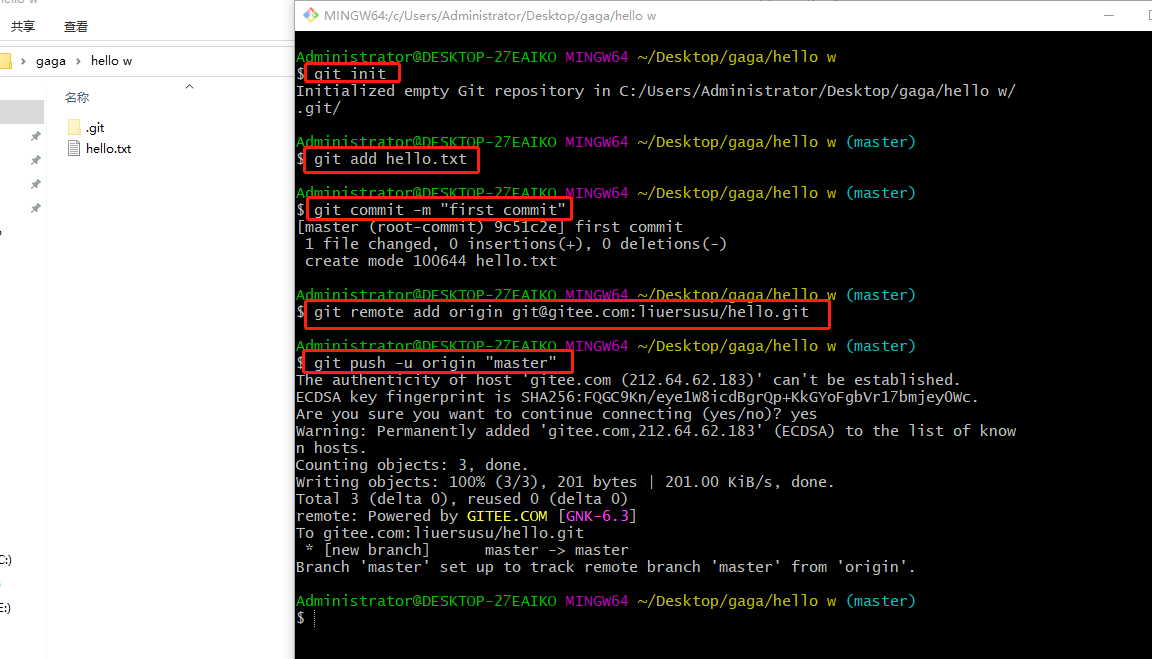The width and height of the screenshot is (1152, 659).
Task: Select the hello.txt file name
Action: tap(109, 148)
